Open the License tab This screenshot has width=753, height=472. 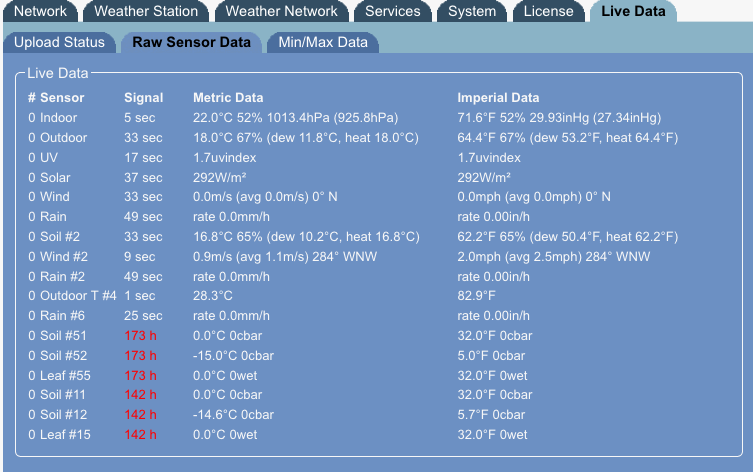click(x=548, y=12)
